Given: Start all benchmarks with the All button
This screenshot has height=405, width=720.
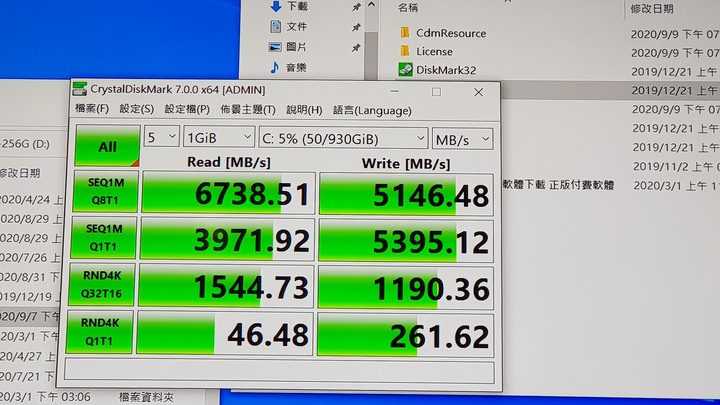Looking at the screenshot, I should 107,146.
